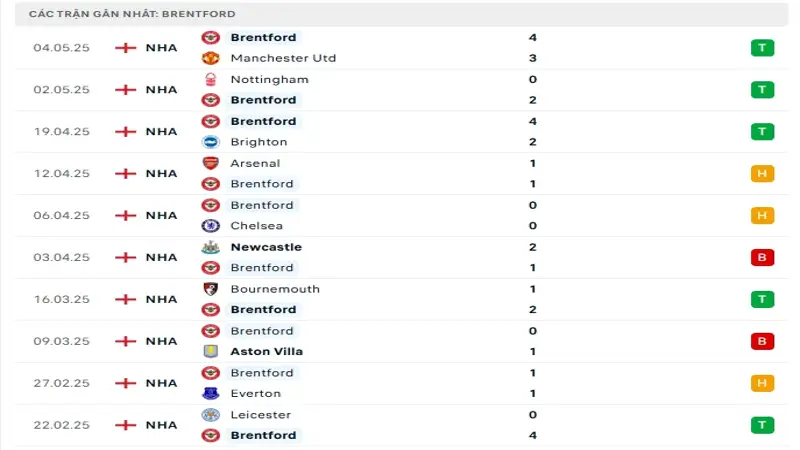Click the Bournemouth club crest icon

210,289
